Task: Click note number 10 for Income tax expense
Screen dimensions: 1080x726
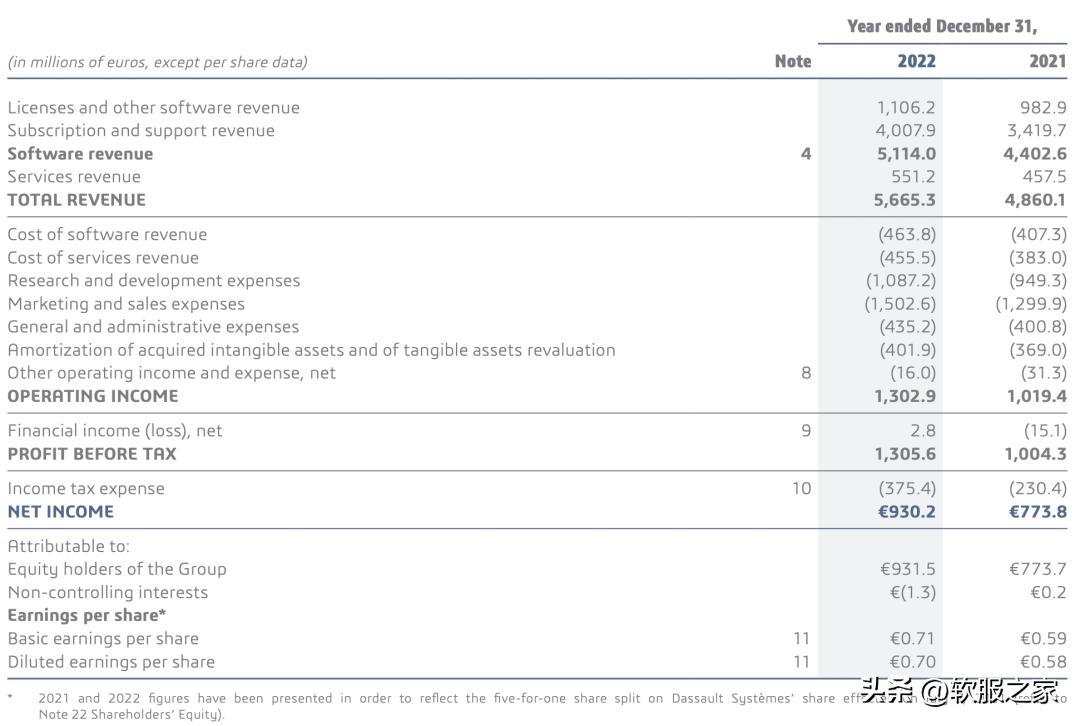Action: [x=801, y=488]
